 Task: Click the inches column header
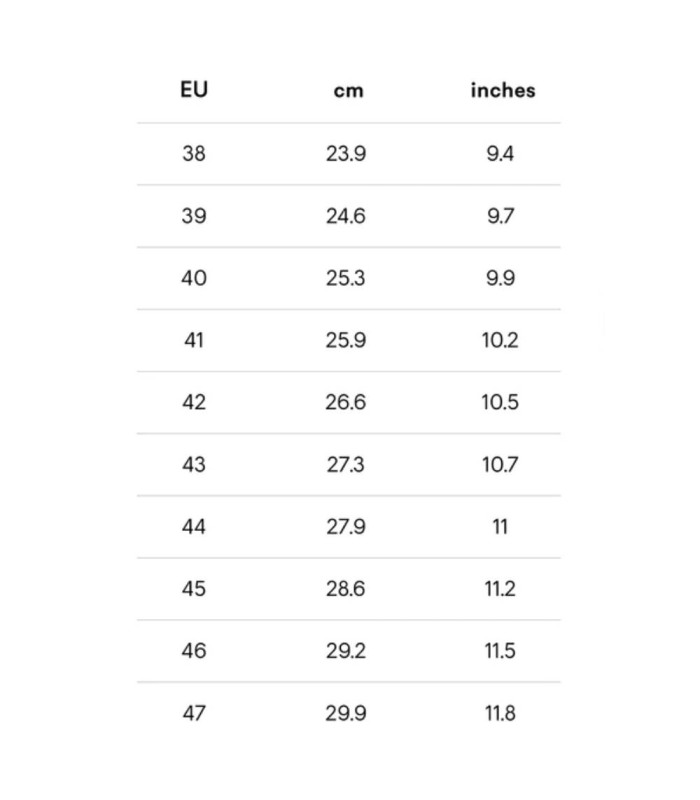[x=502, y=90]
